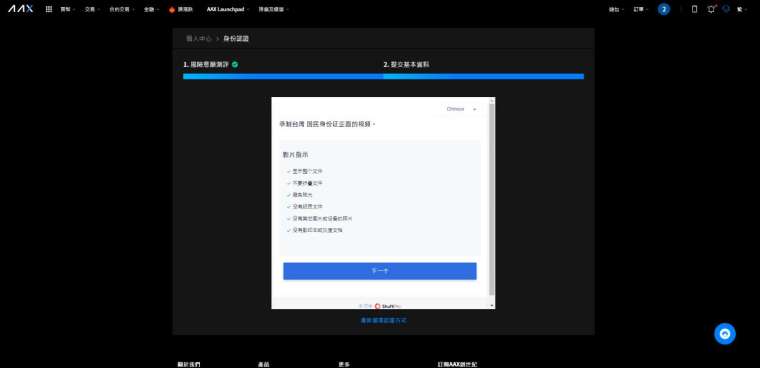The width and height of the screenshot is (760, 368).
Task: Click the AAX logo
Action: tap(20, 9)
